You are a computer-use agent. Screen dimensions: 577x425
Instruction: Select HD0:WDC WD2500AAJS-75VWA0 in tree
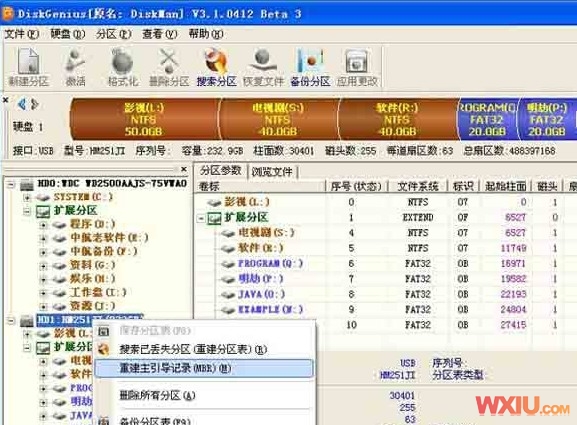(112, 184)
